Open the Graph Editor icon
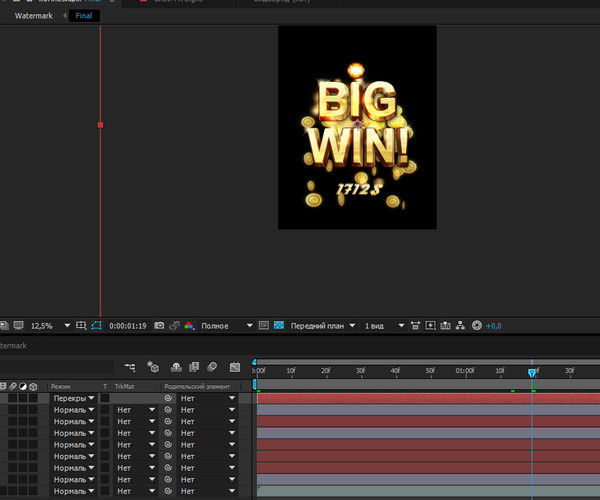The width and height of the screenshot is (600, 500). click(235, 367)
